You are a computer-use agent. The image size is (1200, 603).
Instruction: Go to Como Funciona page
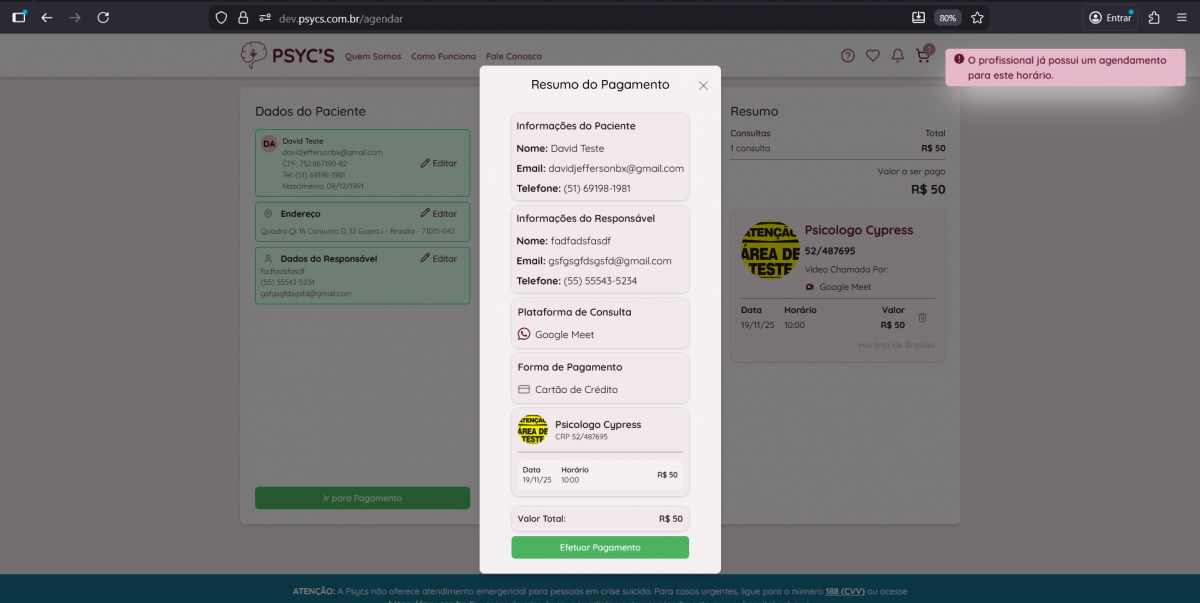pyautogui.click(x=443, y=57)
